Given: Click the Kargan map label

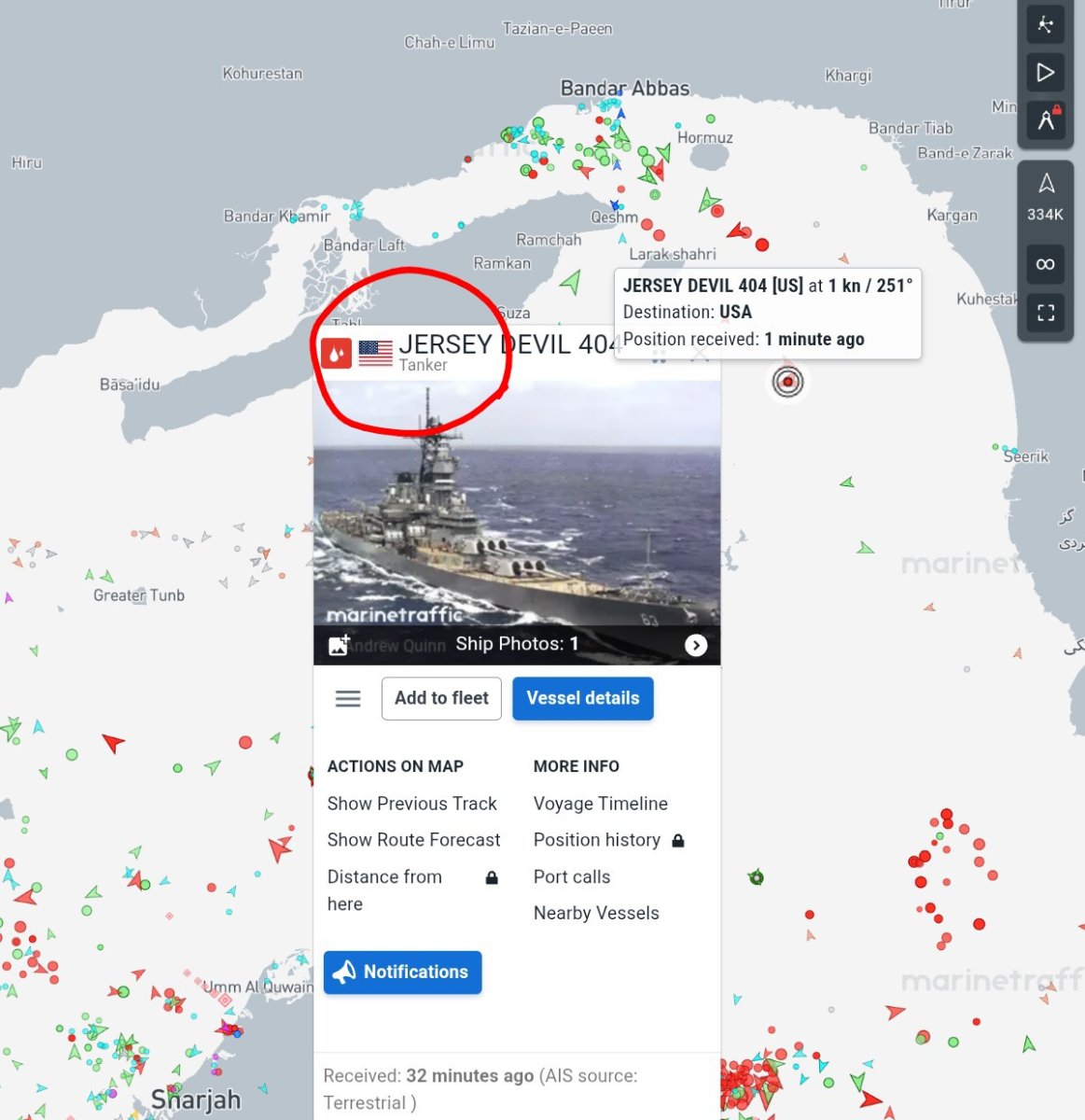Looking at the screenshot, I should coord(953,215).
